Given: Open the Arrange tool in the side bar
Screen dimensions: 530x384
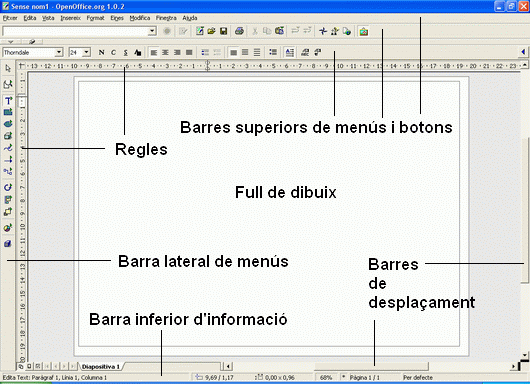Looking at the screenshot, I should coord(8,212).
